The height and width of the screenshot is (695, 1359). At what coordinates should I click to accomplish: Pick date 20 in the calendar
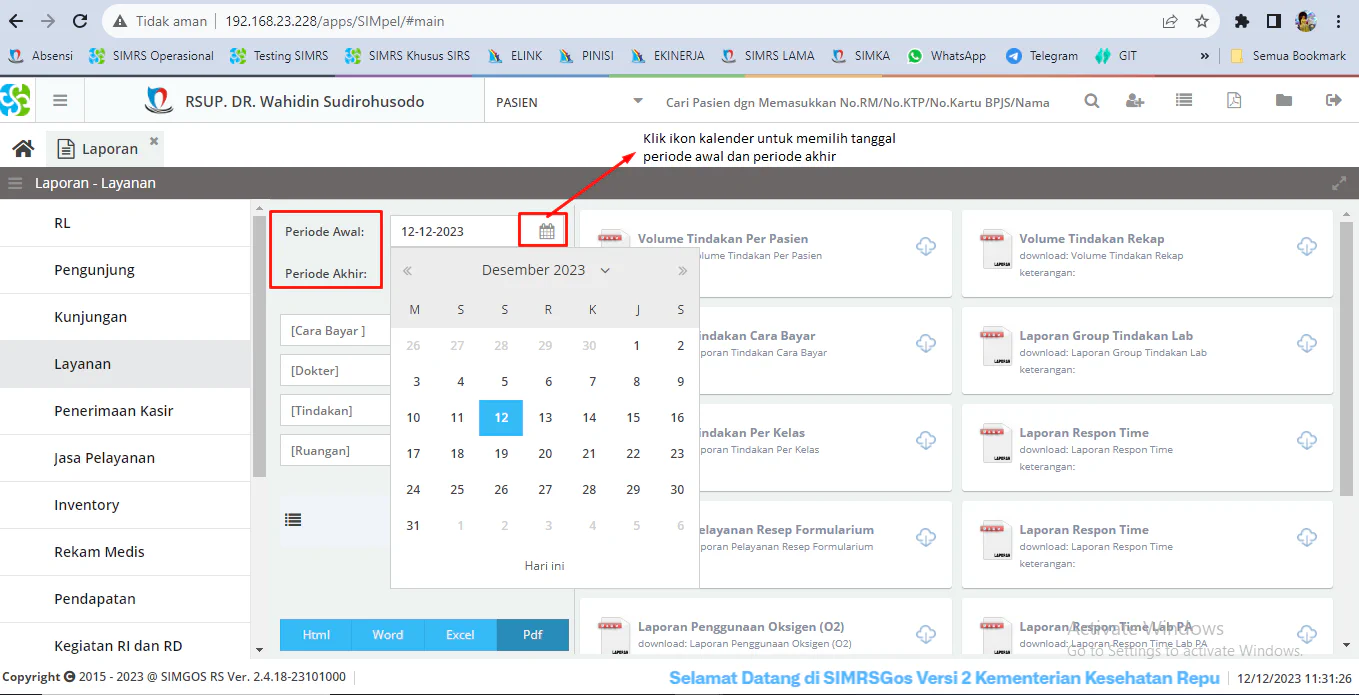click(545, 454)
